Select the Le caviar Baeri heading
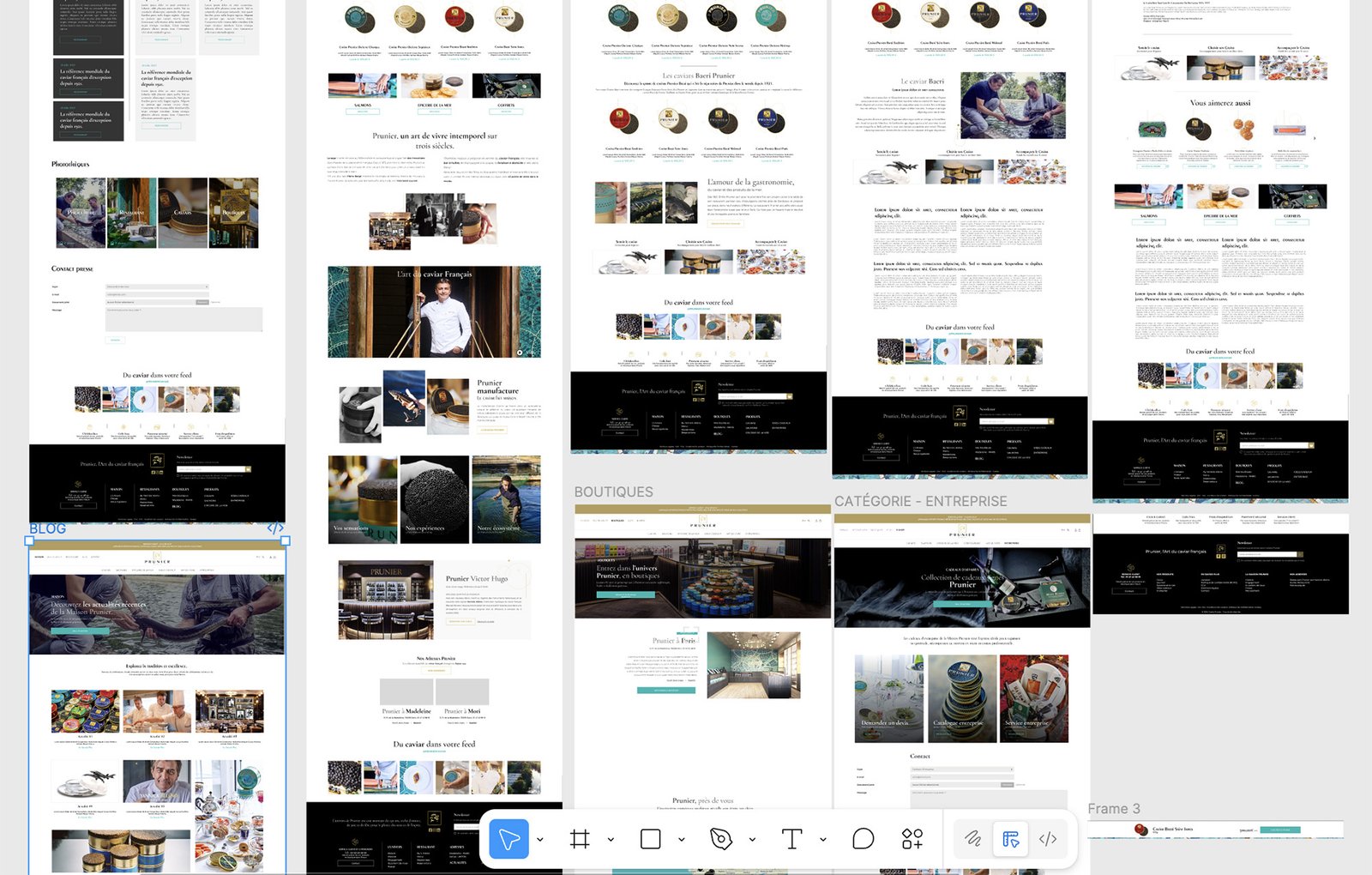Screen dimensions: 1372x875 [923, 81]
